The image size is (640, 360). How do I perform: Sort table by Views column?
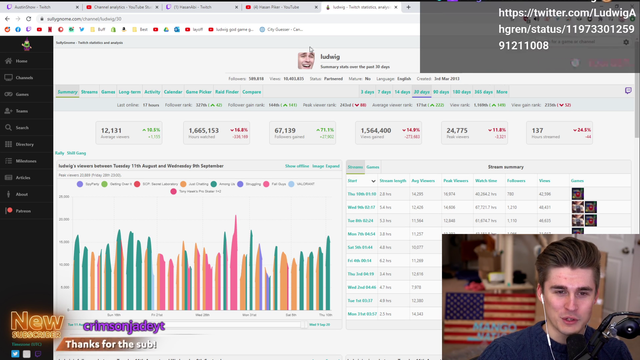click(x=544, y=180)
